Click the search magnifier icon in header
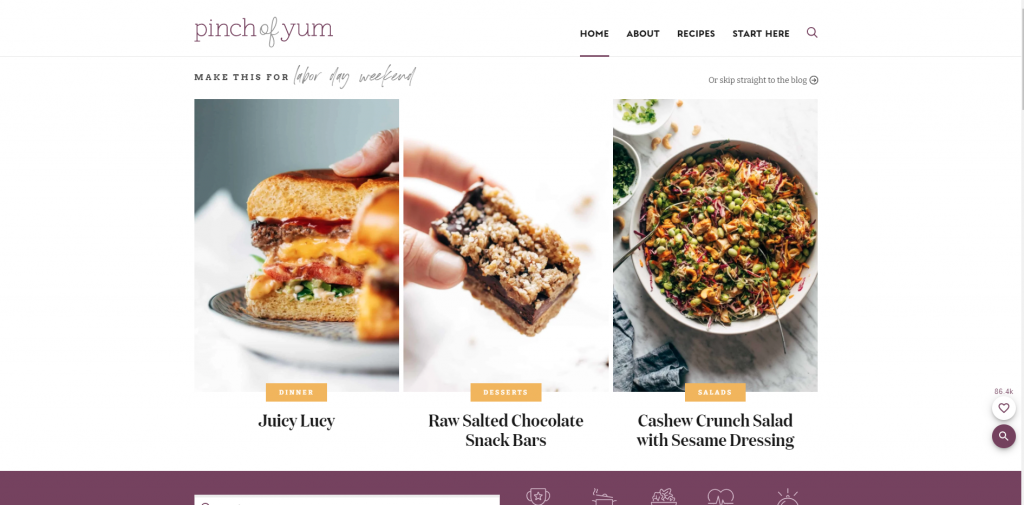Image resolution: width=1024 pixels, height=505 pixels. [812, 33]
